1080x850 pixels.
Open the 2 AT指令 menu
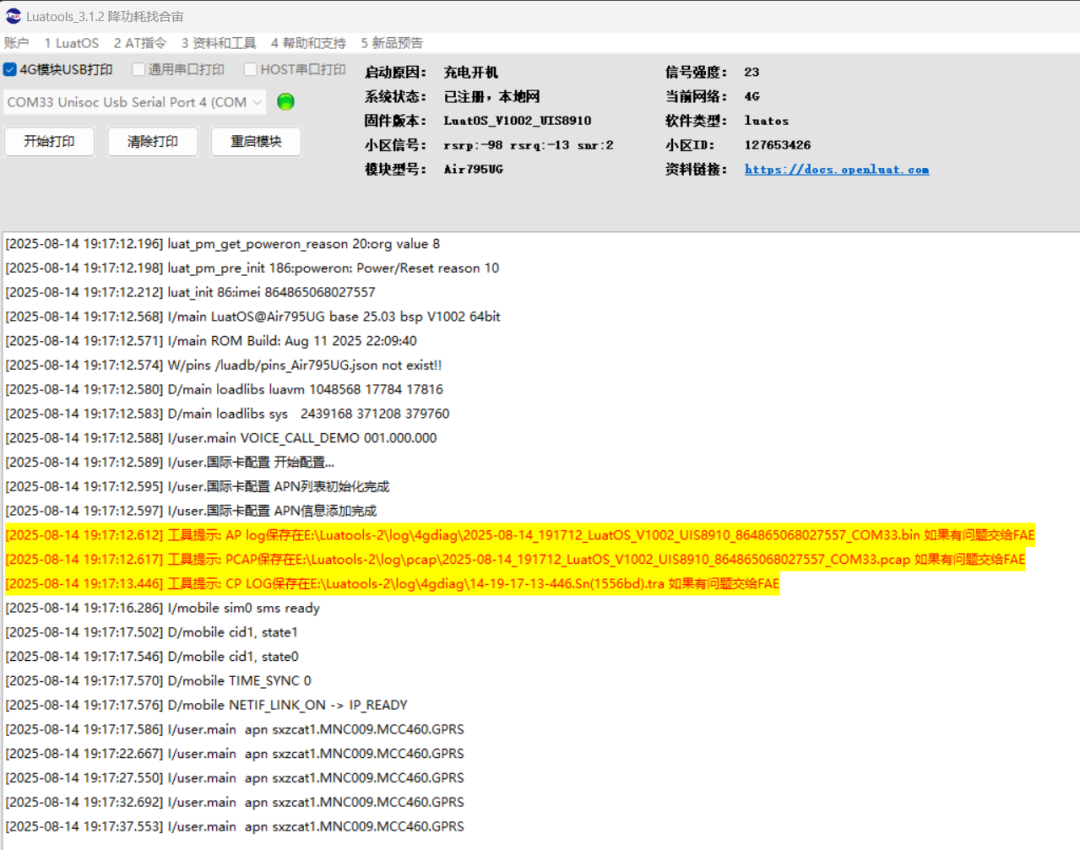point(140,43)
